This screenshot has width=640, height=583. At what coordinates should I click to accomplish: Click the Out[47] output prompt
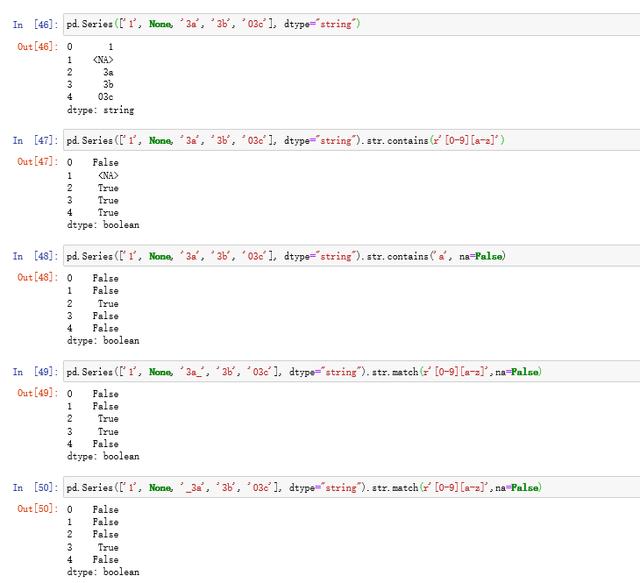(38, 162)
